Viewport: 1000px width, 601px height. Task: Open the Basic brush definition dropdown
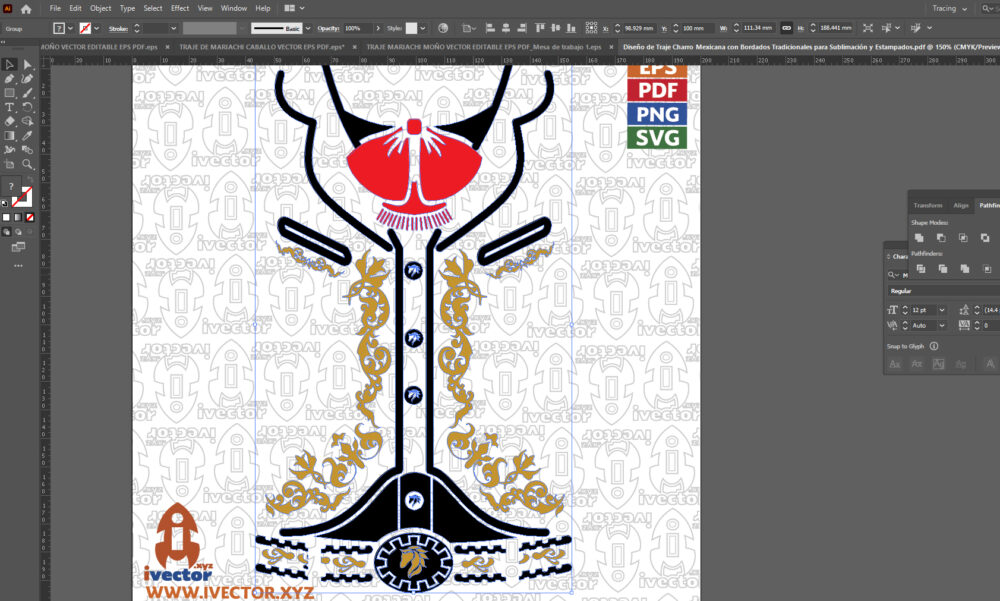pyautogui.click(x=308, y=28)
